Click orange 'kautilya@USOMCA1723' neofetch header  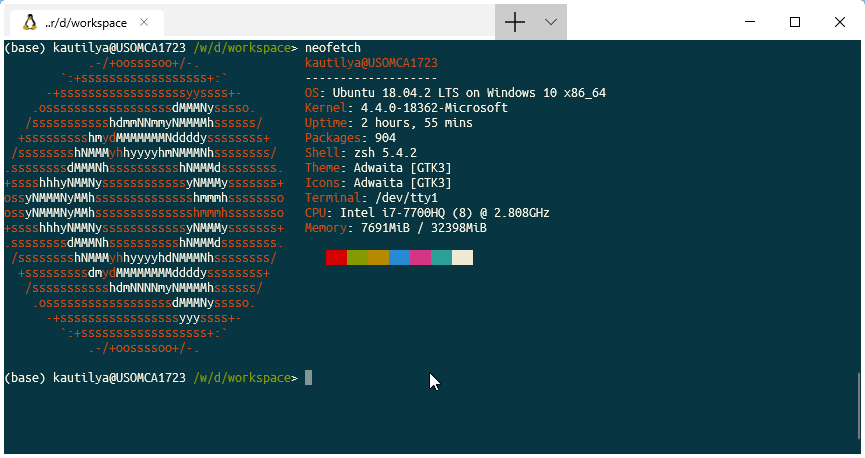pos(371,63)
